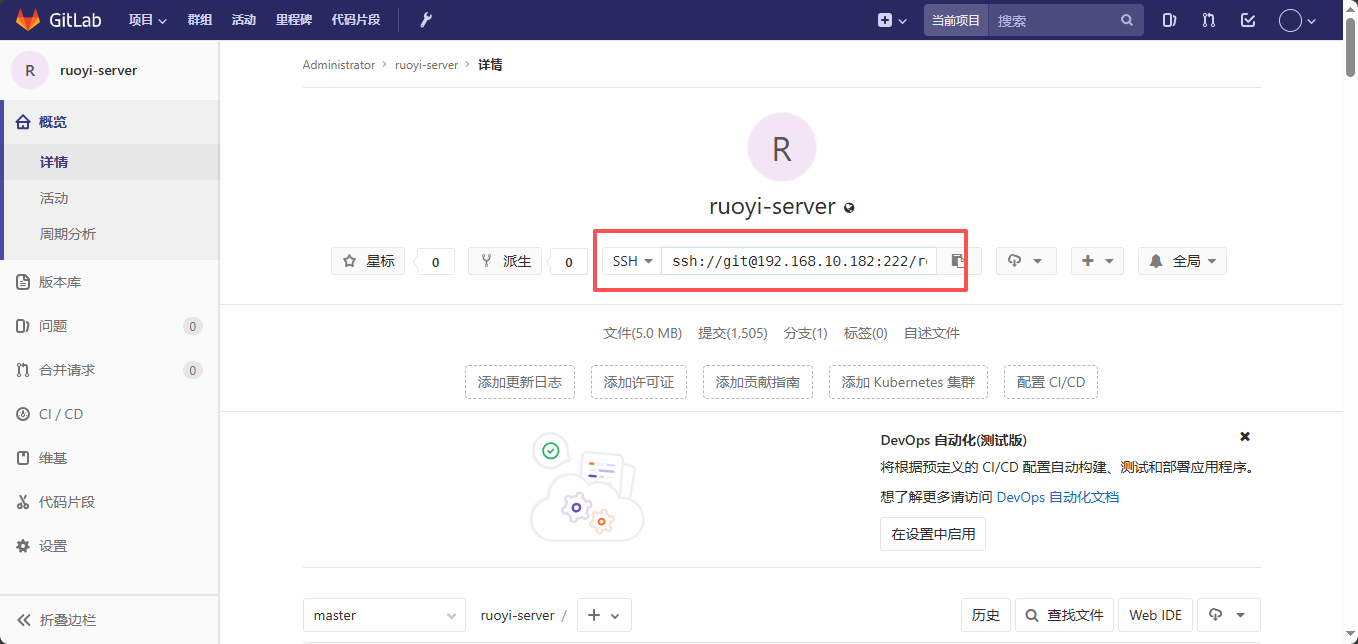This screenshot has width=1358, height=644.
Task: Go to the 群组 menu item
Action: click(200, 20)
